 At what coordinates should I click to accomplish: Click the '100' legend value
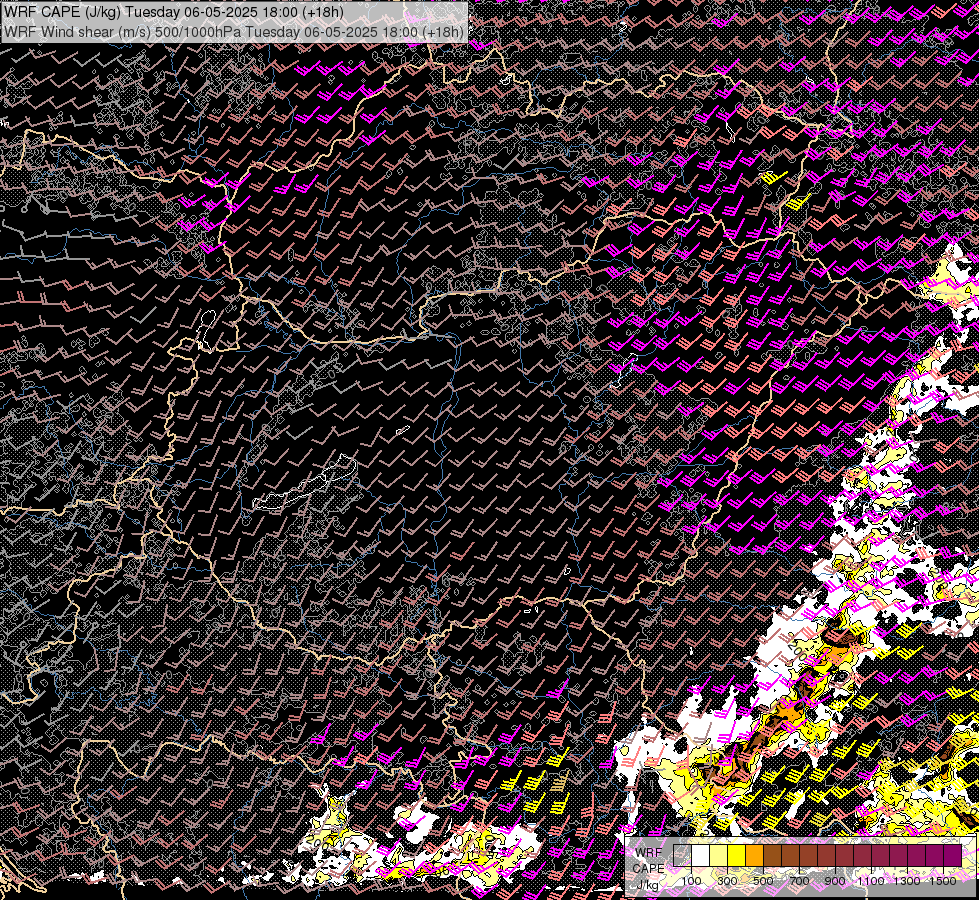pos(691,881)
